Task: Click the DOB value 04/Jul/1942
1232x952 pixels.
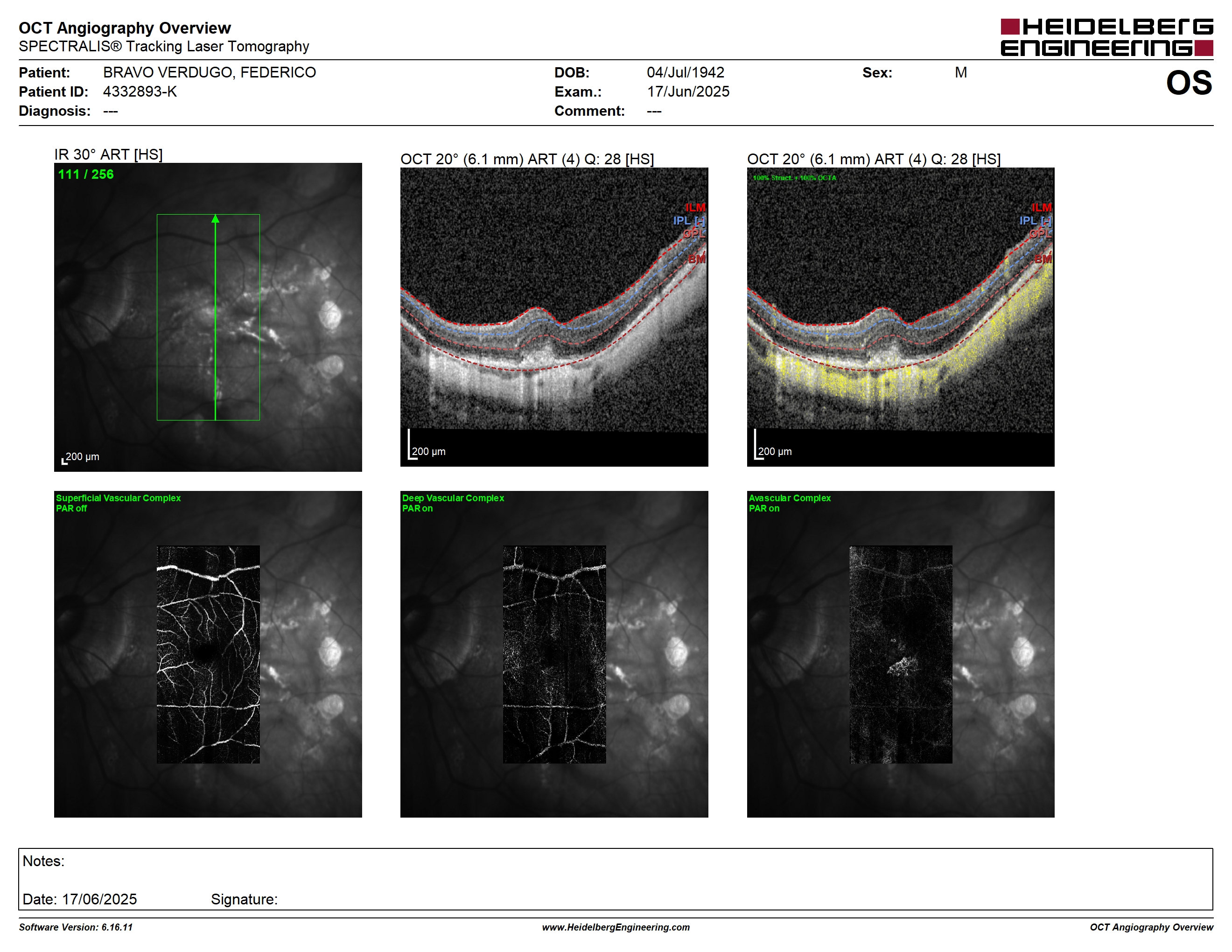Action: 686,72
